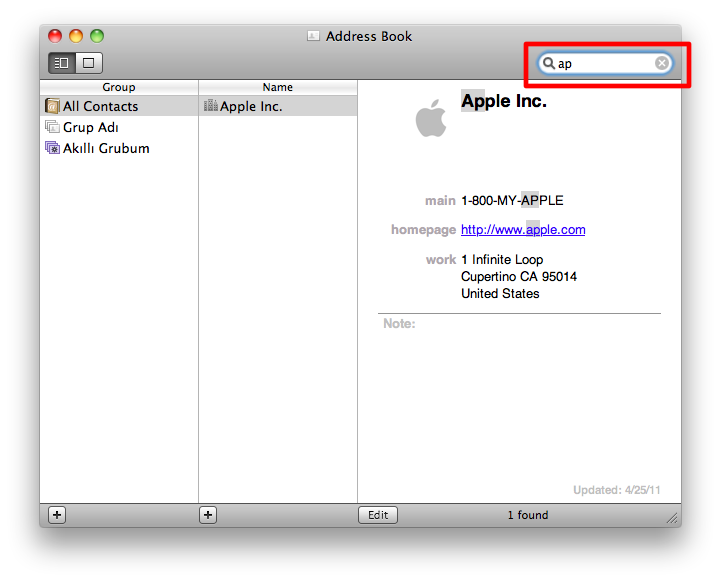
Task: Add a new contact with plus button
Action: [208, 515]
